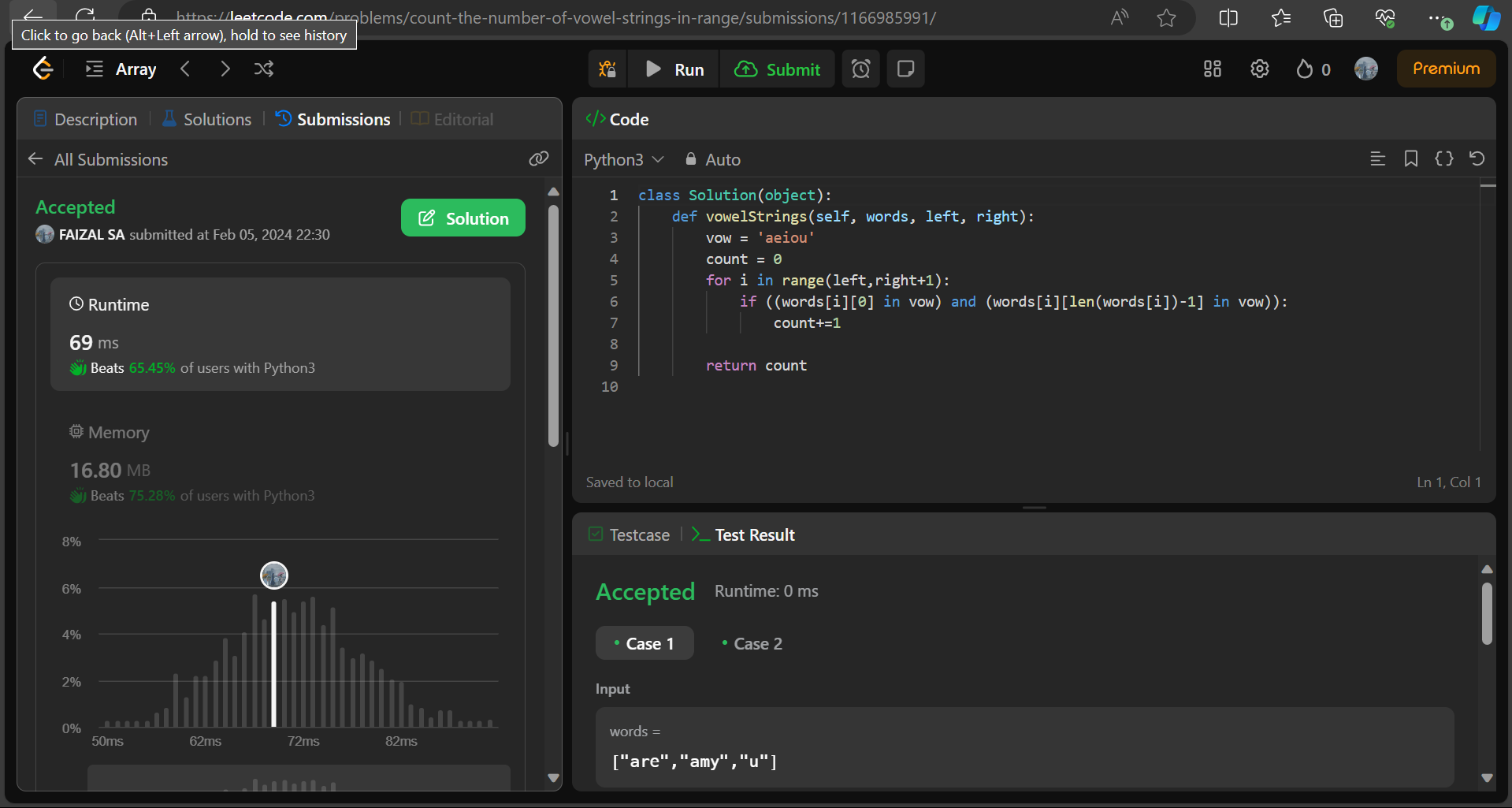Open the notes sticky icon
Image resolution: width=1512 pixels, height=808 pixels.
click(x=906, y=69)
